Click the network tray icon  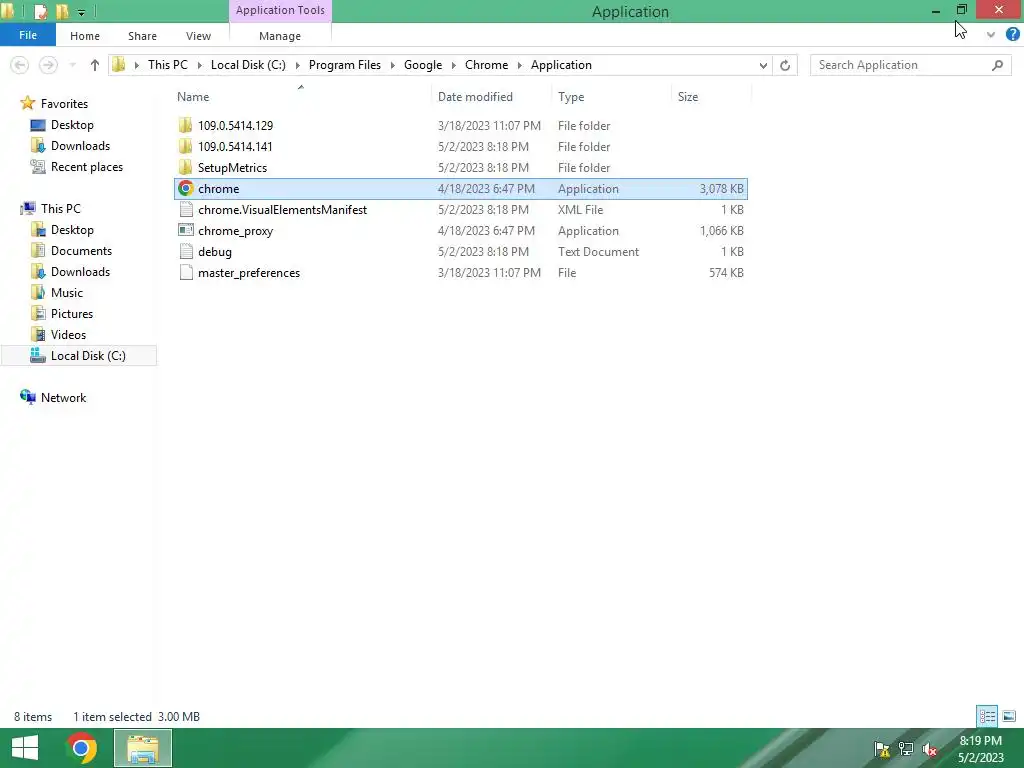(906, 749)
